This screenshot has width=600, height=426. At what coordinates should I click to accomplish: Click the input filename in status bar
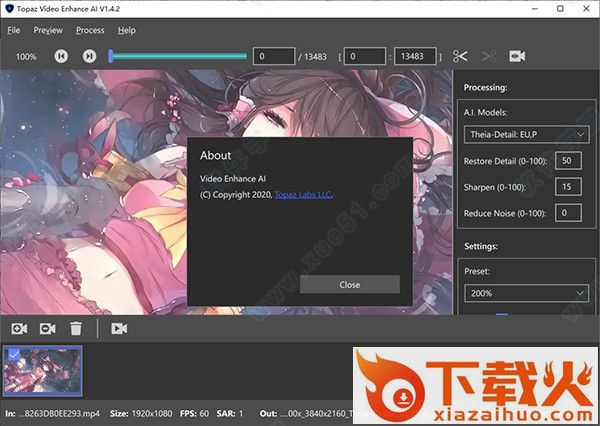pyautogui.click(x=59, y=414)
